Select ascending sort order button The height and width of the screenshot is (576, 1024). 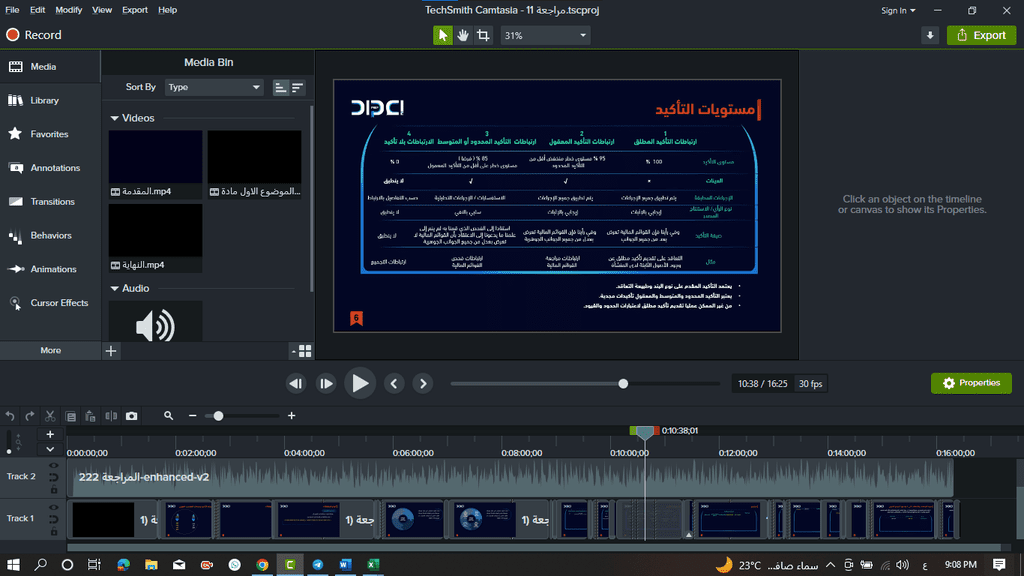(x=280, y=88)
